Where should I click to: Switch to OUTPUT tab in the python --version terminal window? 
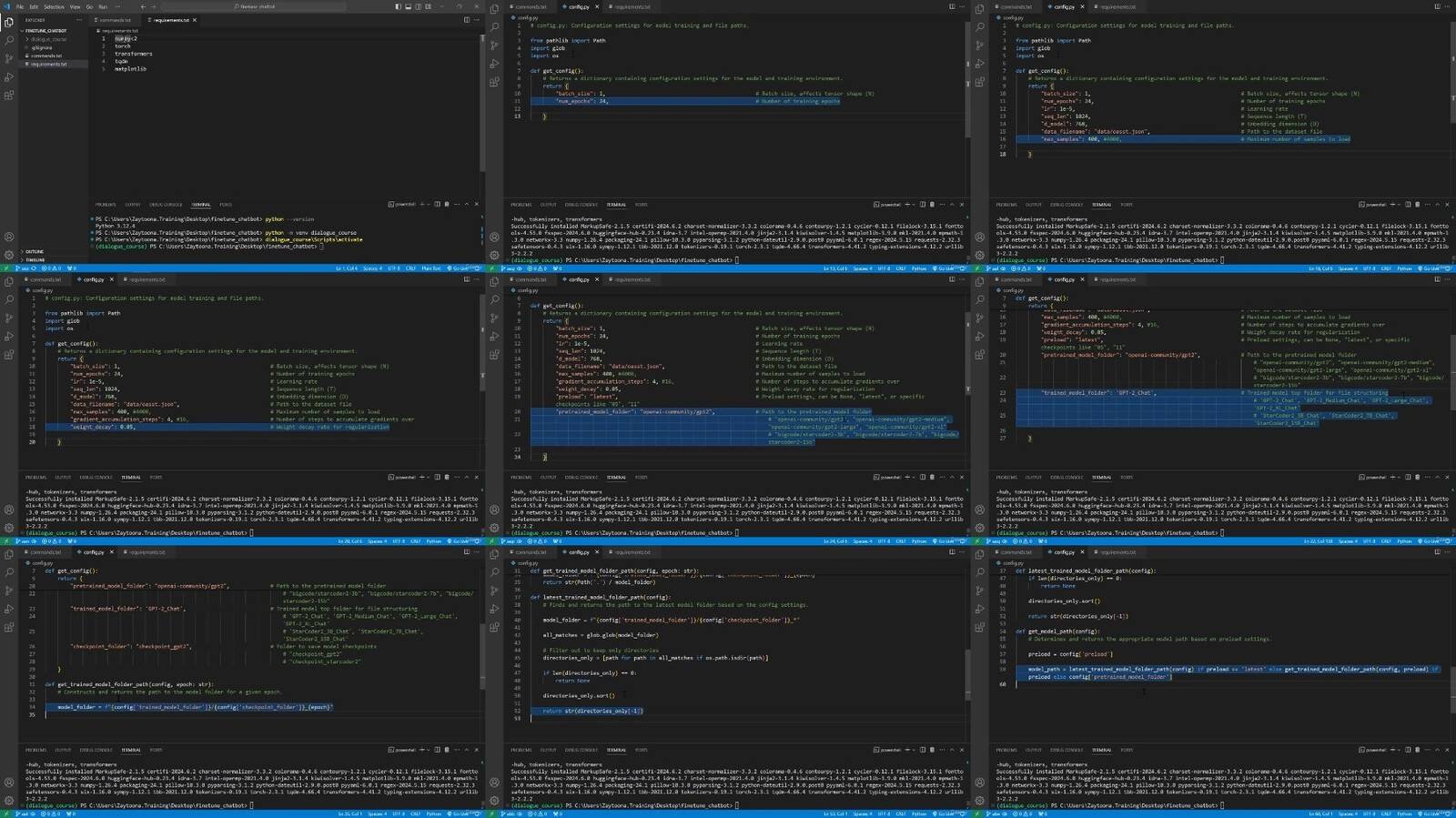click(133, 205)
